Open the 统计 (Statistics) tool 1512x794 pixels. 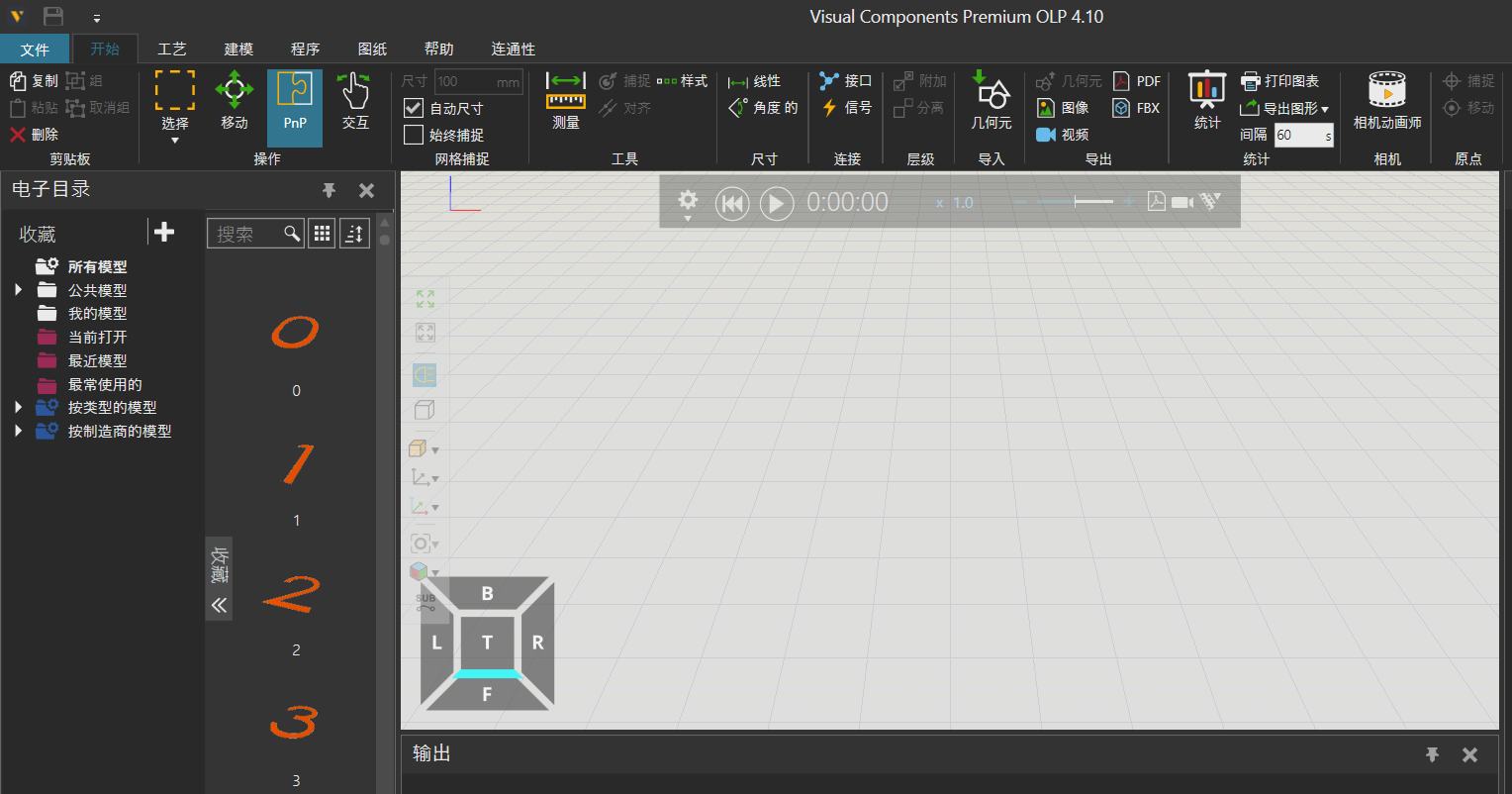pos(1207,100)
